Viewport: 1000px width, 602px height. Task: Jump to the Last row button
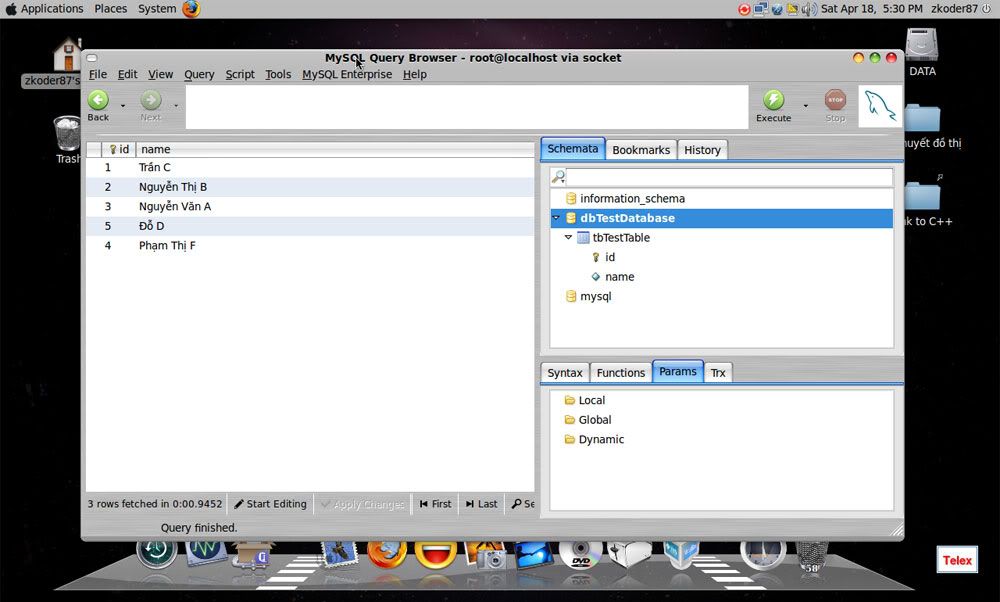point(482,504)
